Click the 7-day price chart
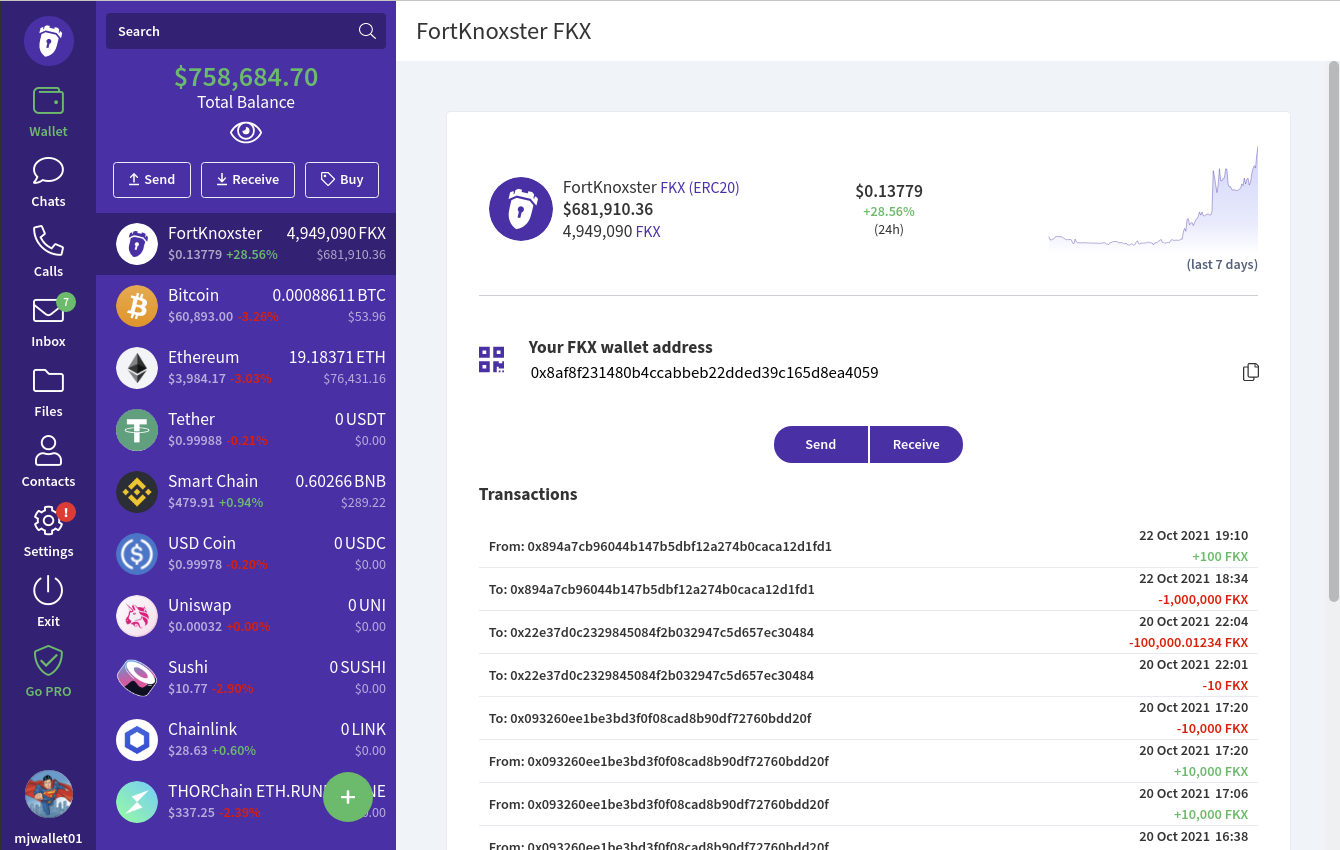The image size is (1340, 850). tap(1153, 198)
